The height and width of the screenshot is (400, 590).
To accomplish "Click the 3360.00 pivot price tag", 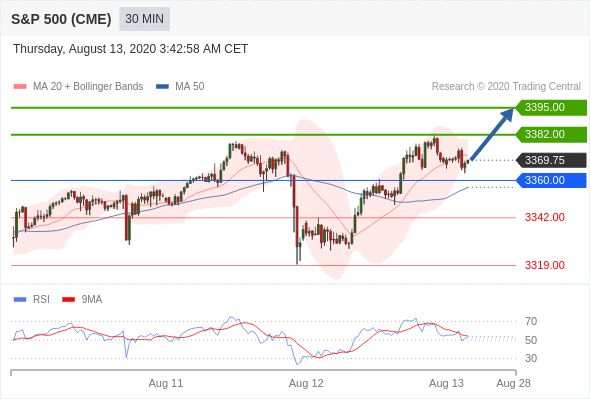I will coord(551,180).
